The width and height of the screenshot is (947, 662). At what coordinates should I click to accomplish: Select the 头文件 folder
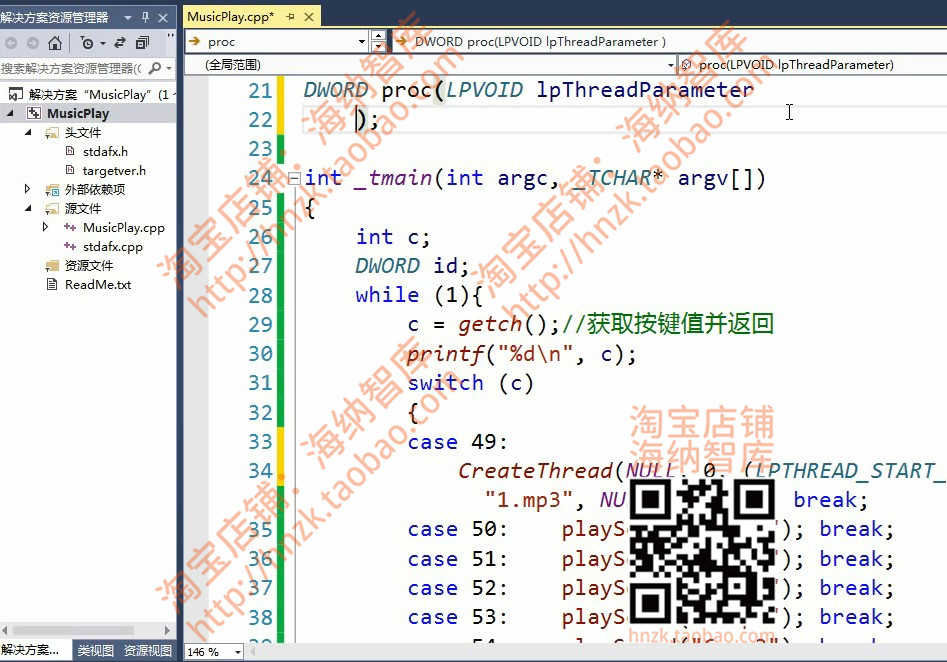83,132
